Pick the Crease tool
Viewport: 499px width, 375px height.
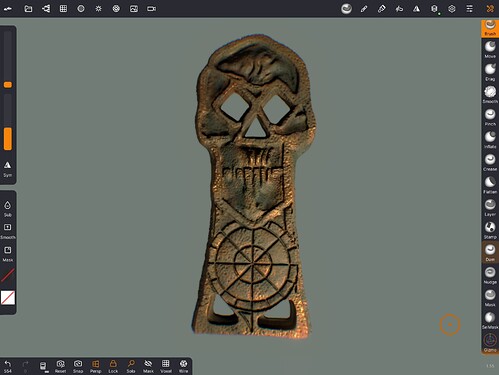click(490, 162)
